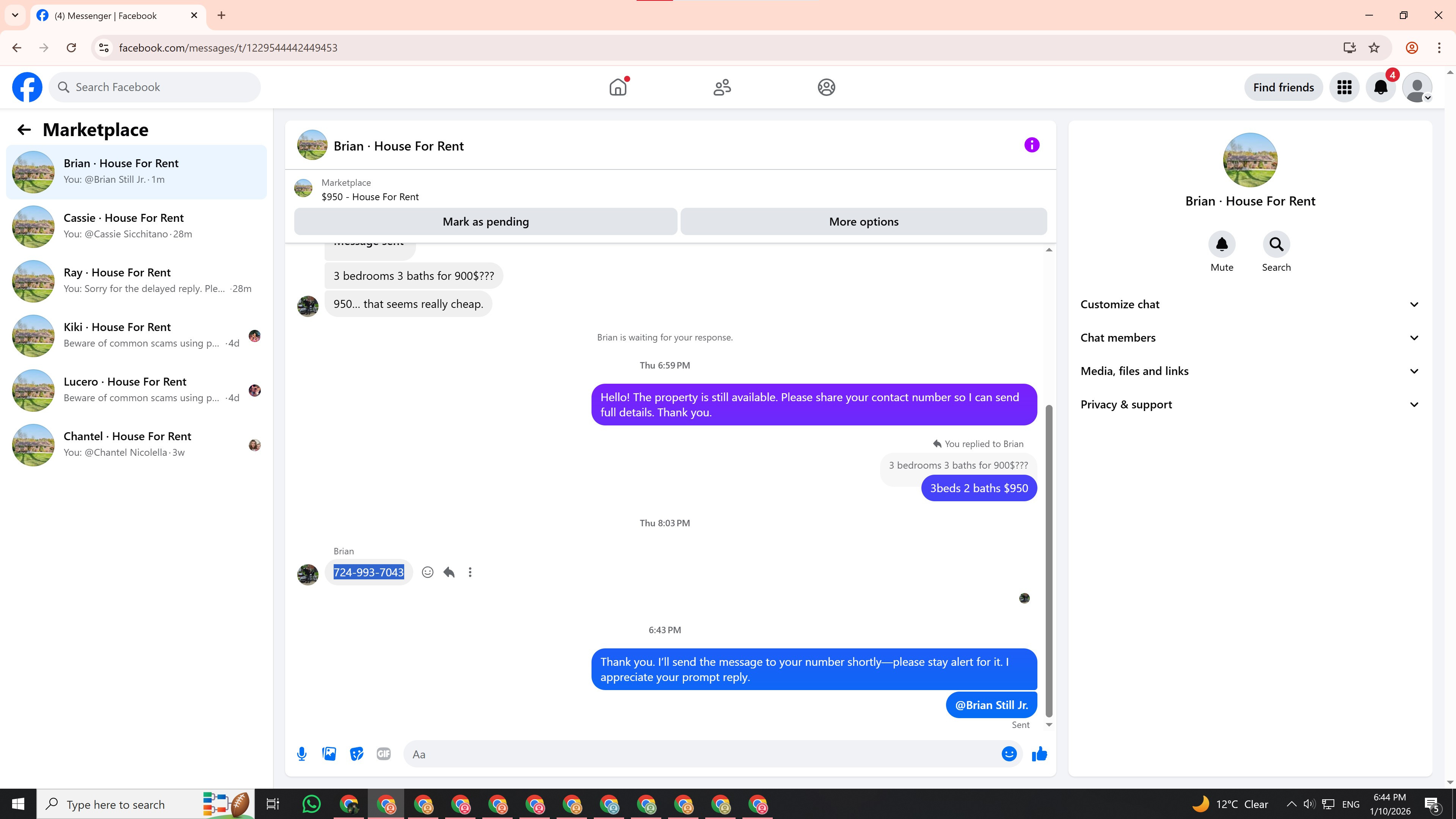Open more options for Brian's message
Viewport: 1456px width, 819px height.
coord(470,573)
